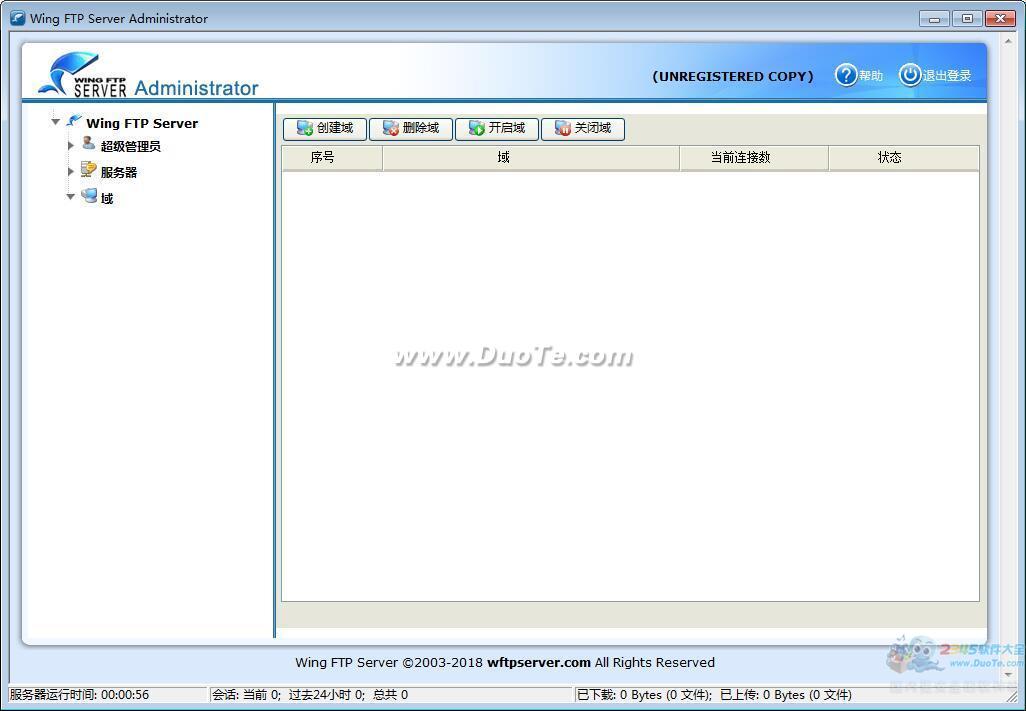1026x711 pixels.
Task: Minimize the Wing FTP Server Administrator window
Action: click(x=934, y=19)
